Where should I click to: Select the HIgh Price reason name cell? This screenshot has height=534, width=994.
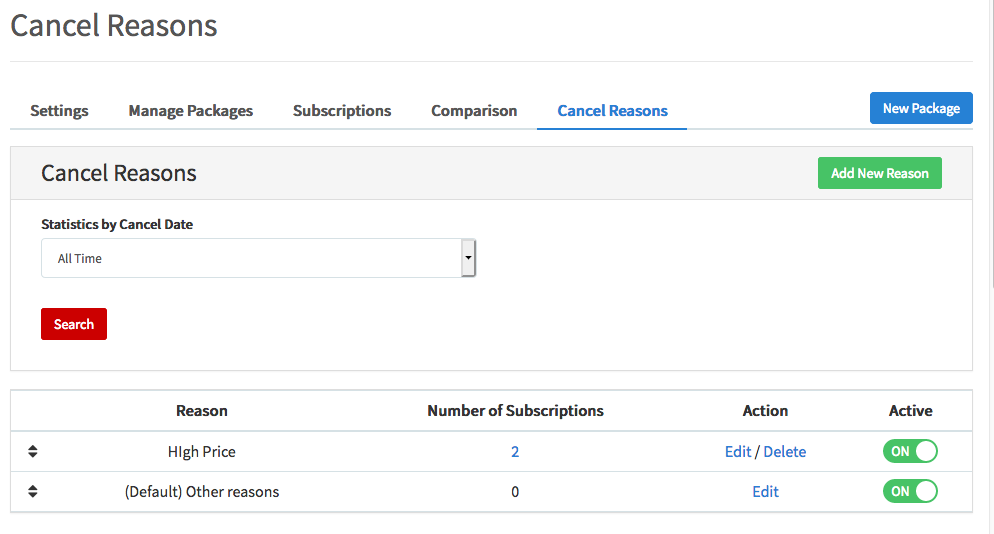pyautogui.click(x=202, y=452)
